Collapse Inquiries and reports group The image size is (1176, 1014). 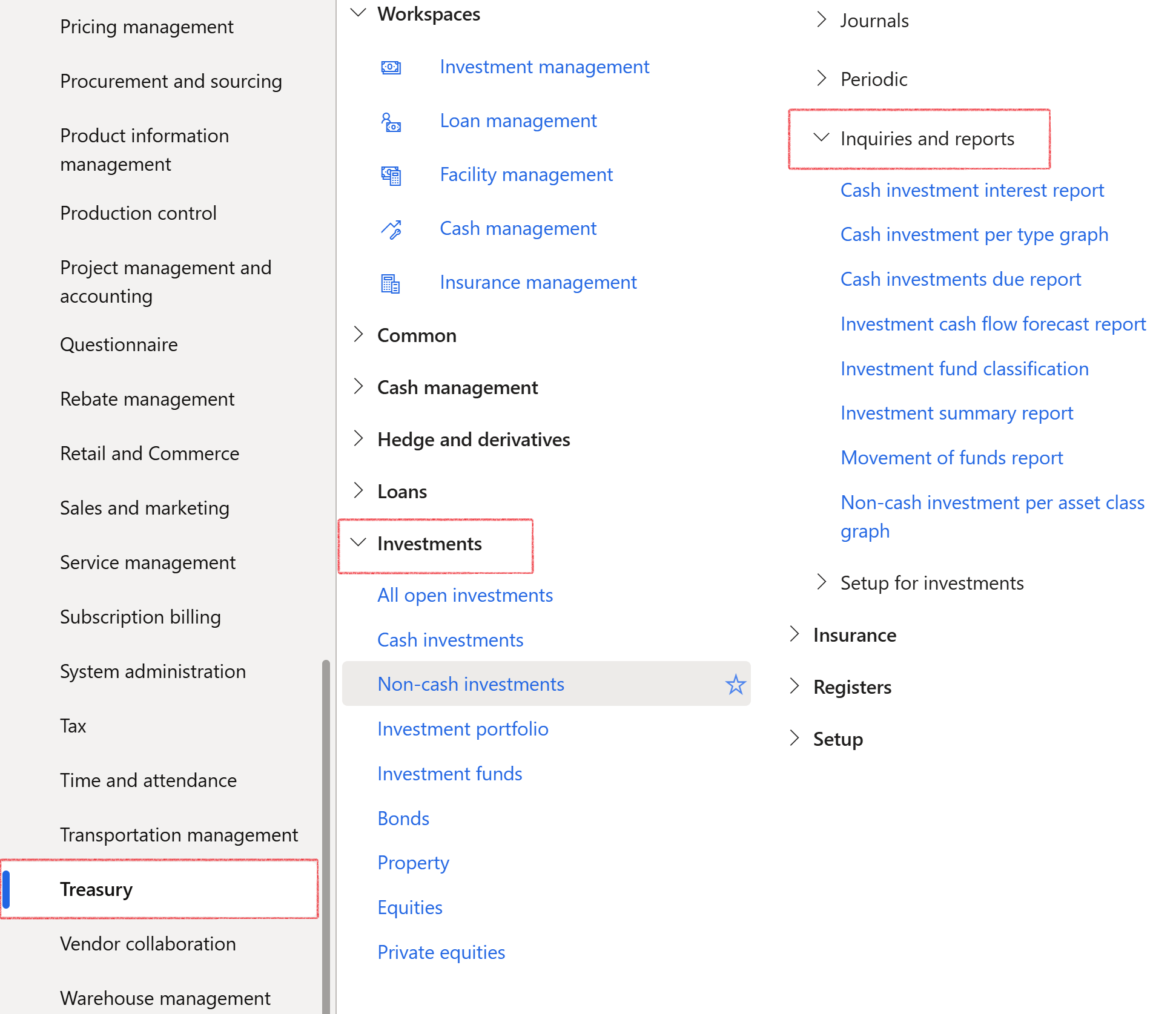[821, 138]
